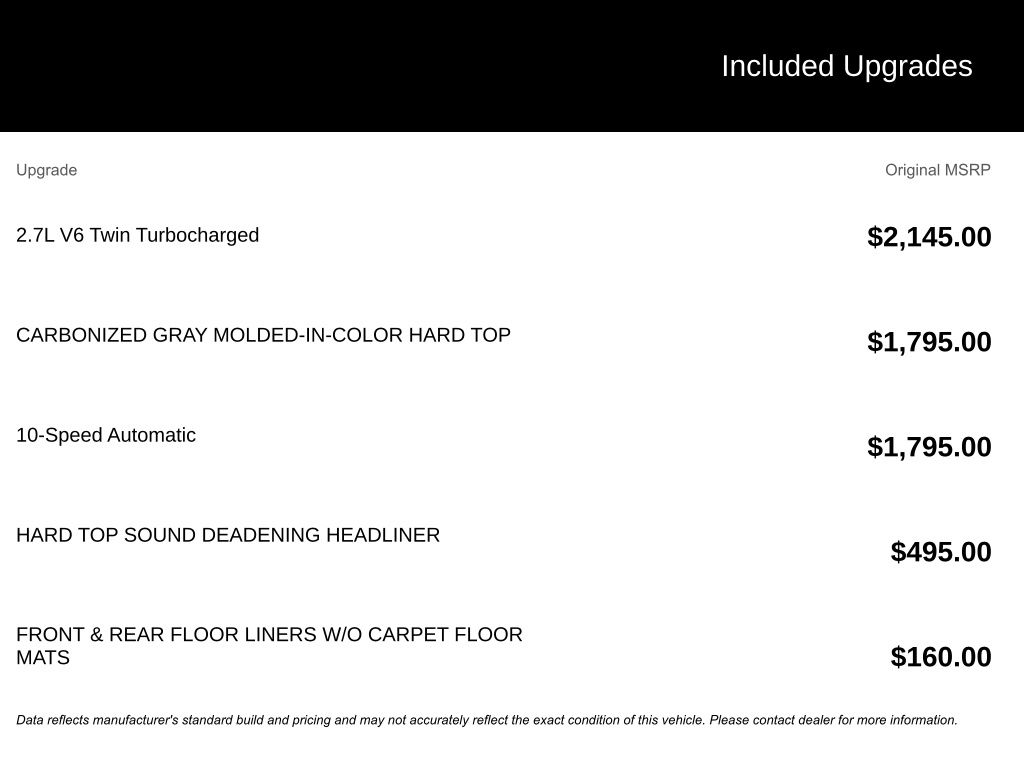This screenshot has width=1024, height=768.
Task: Select the "Front & Rear Floor Liners" upgrade
Action: tap(269, 635)
